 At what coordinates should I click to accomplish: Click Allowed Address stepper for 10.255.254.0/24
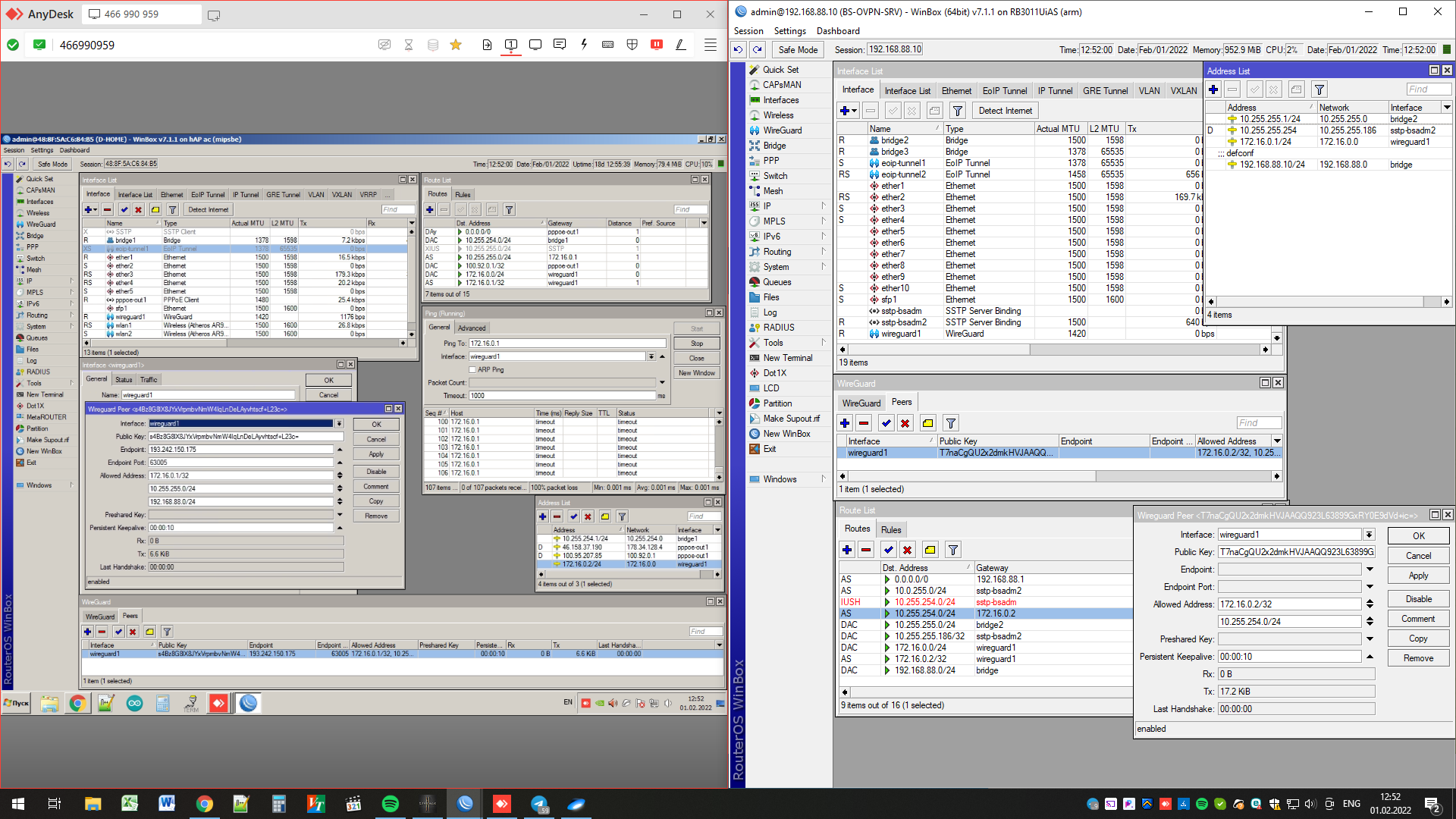tap(1370, 622)
